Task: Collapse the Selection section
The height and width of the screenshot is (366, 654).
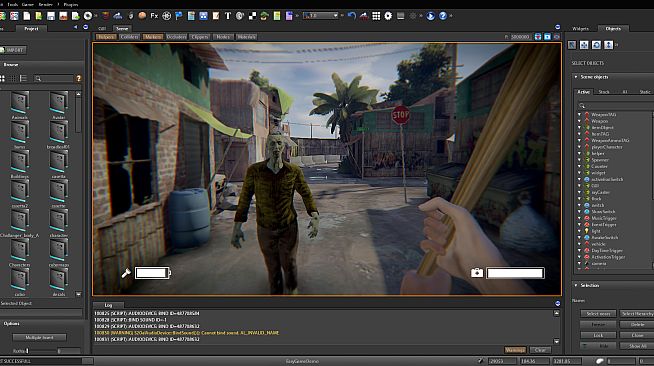Action: (x=576, y=285)
